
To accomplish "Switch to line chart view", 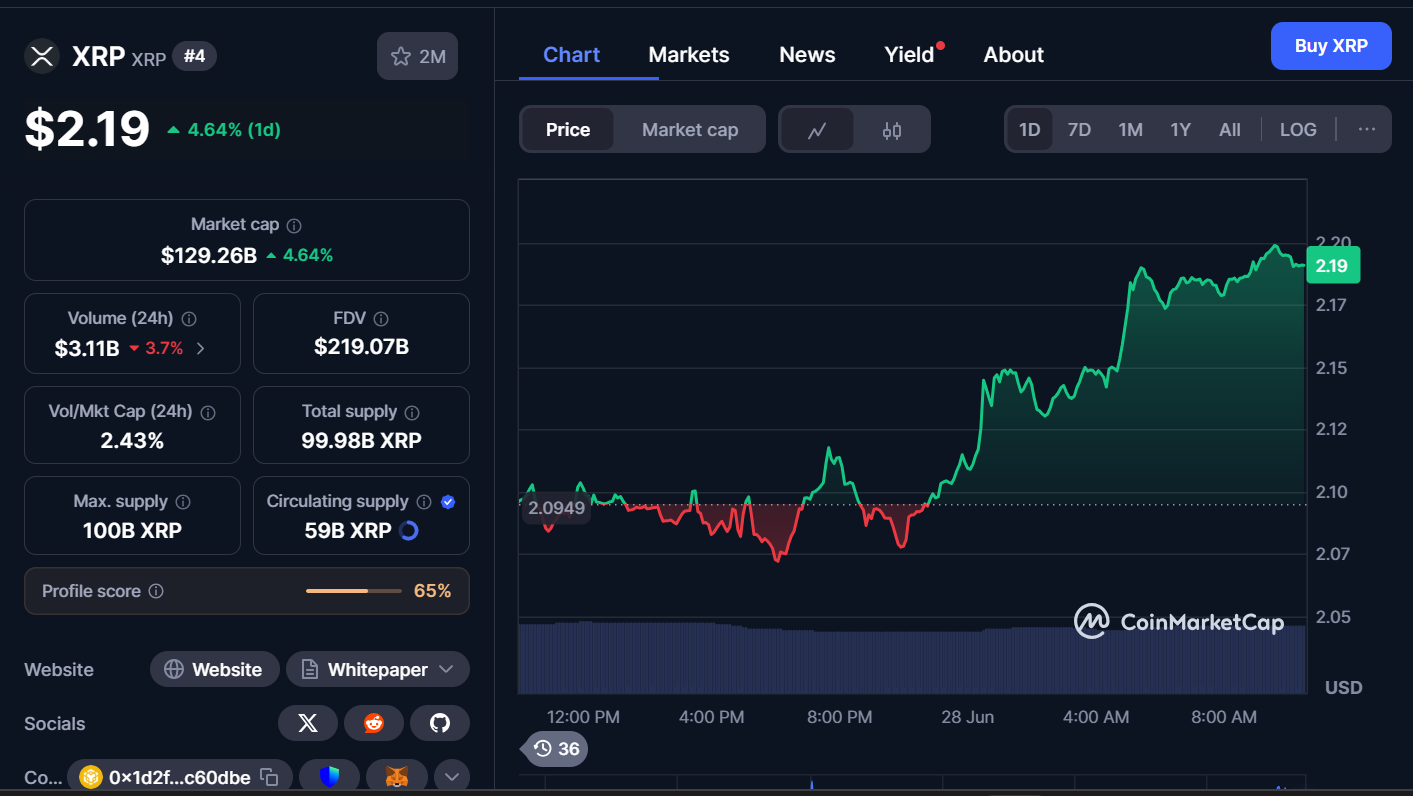I will pyautogui.click(x=817, y=130).
